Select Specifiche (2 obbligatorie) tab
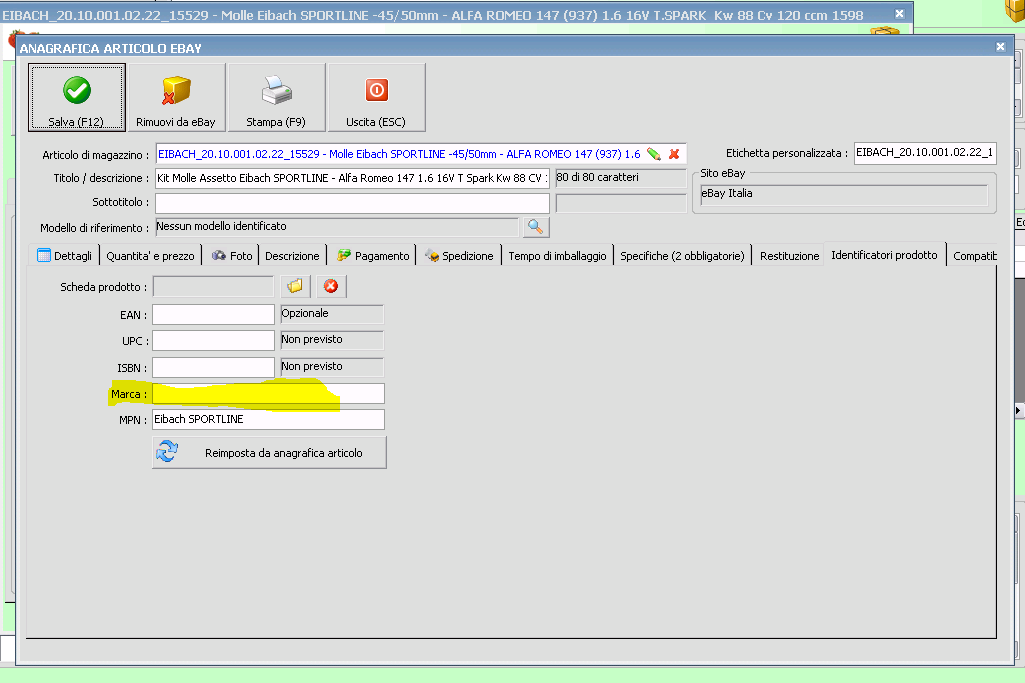 (682, 256)
